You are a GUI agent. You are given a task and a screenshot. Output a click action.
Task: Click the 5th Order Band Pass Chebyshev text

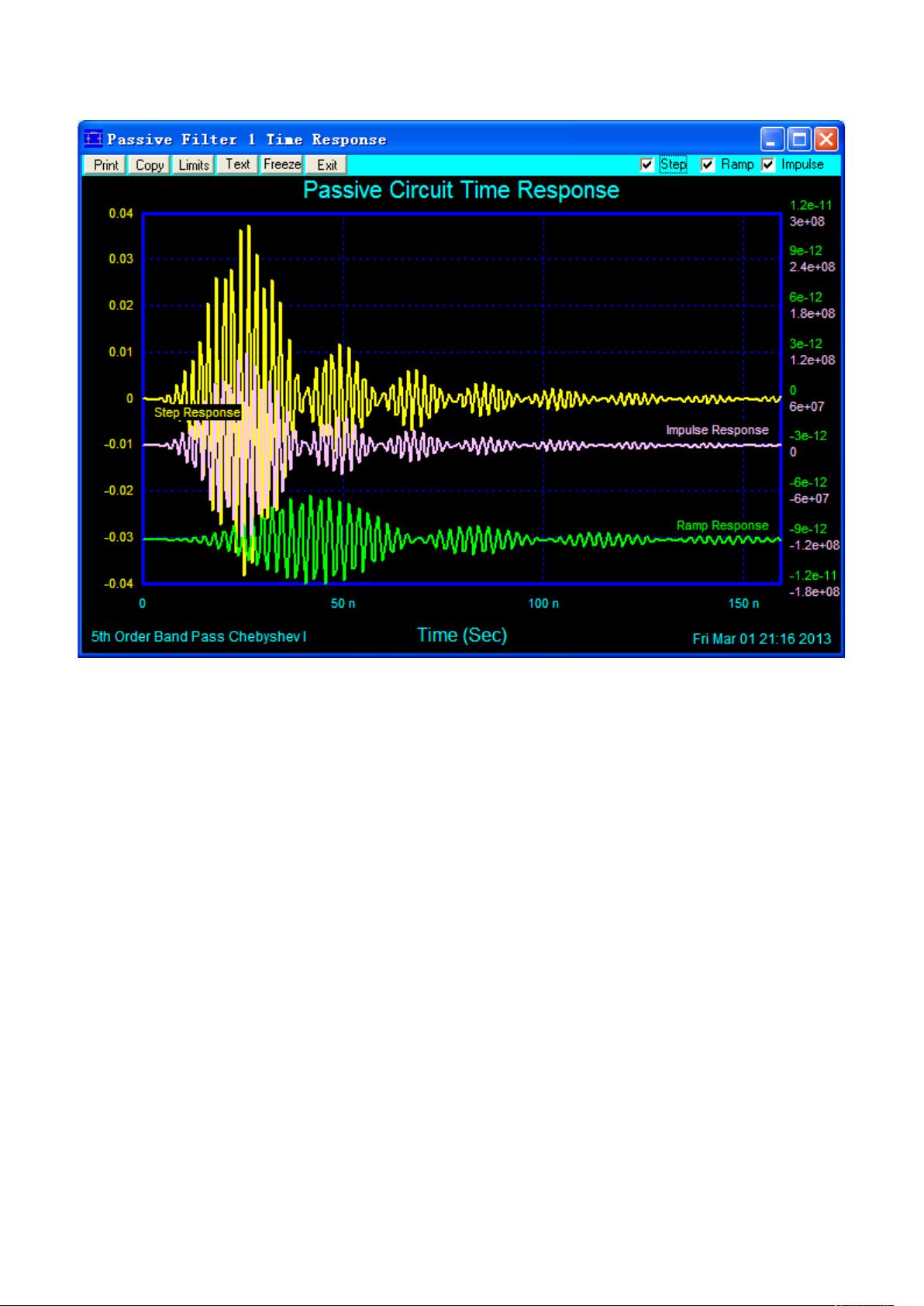pyautogui.click(x=198, y=637)
